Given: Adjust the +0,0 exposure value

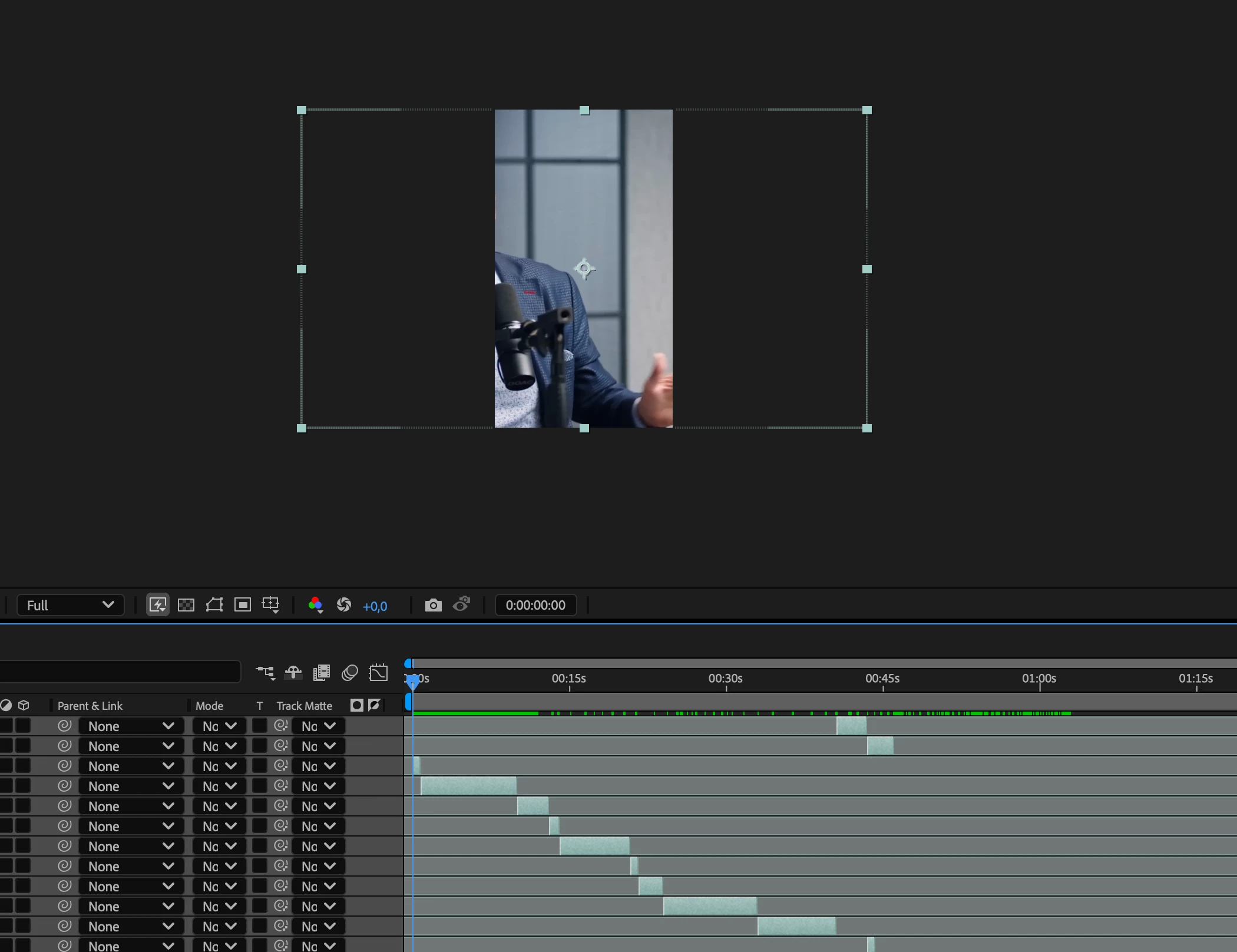Looking at the screenshot, I should (375, 606).
